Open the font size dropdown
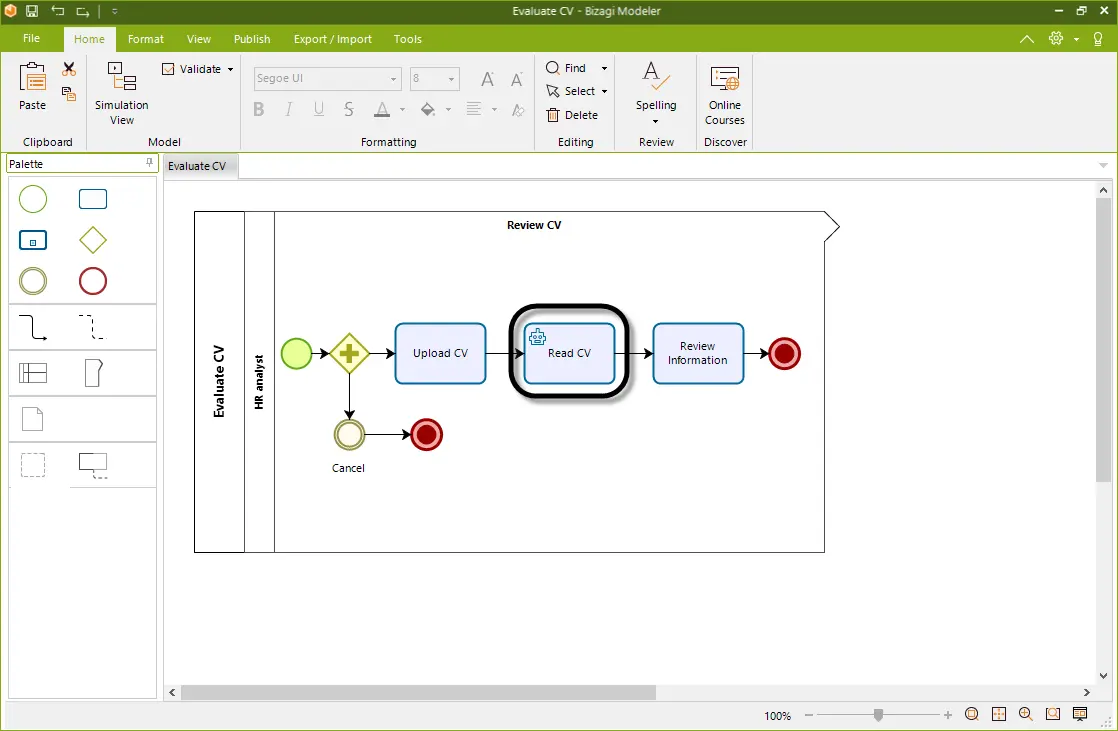The image size is (1118, 731). pos(451,78)
